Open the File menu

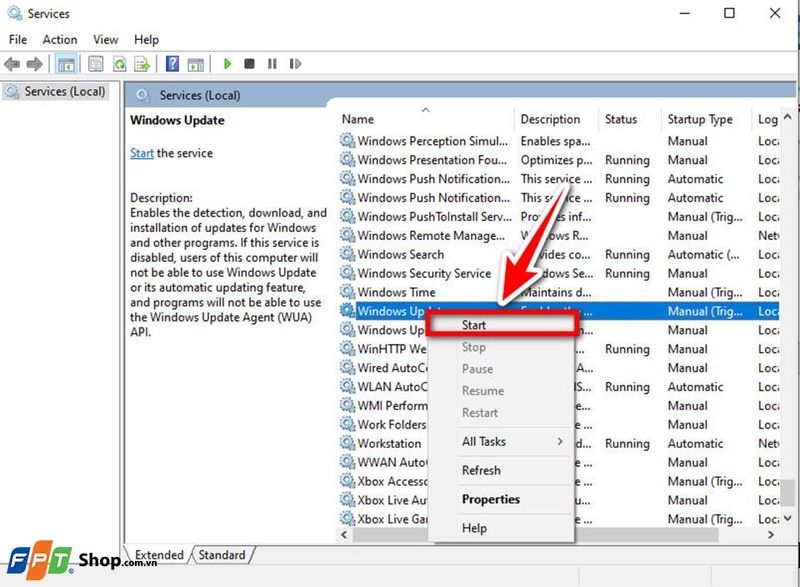[18, 39]
